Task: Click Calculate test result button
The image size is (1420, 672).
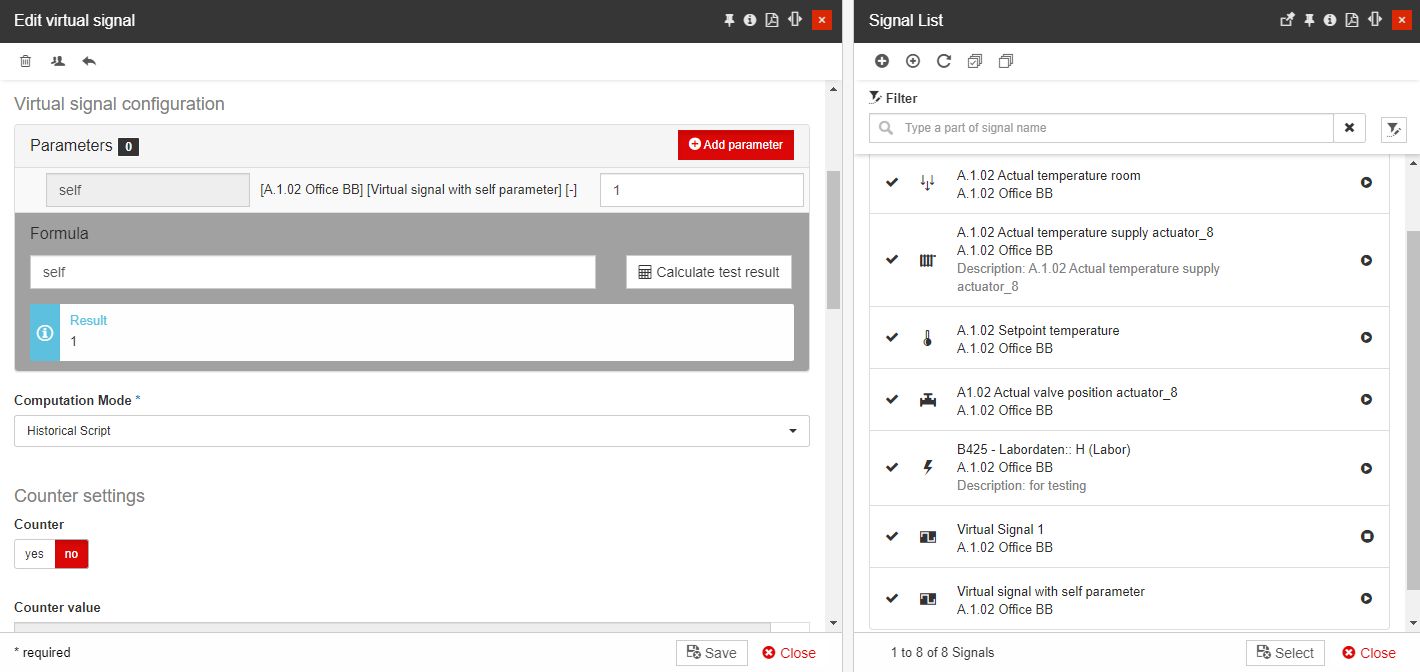Action: coord(708,272)
